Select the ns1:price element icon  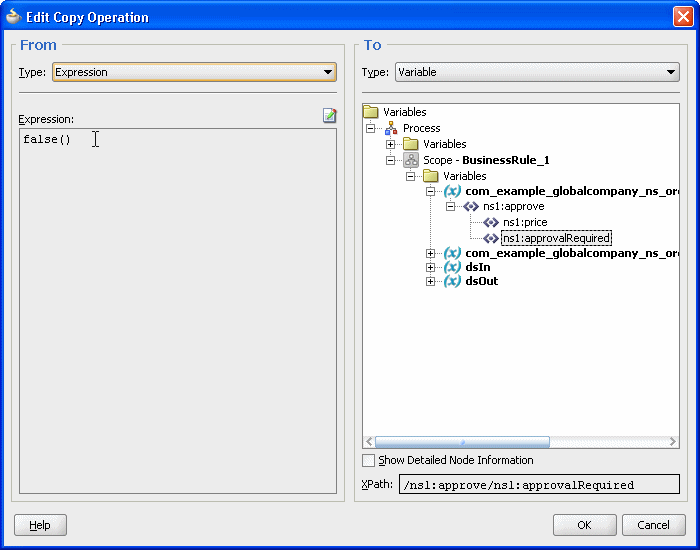[491, 222]
